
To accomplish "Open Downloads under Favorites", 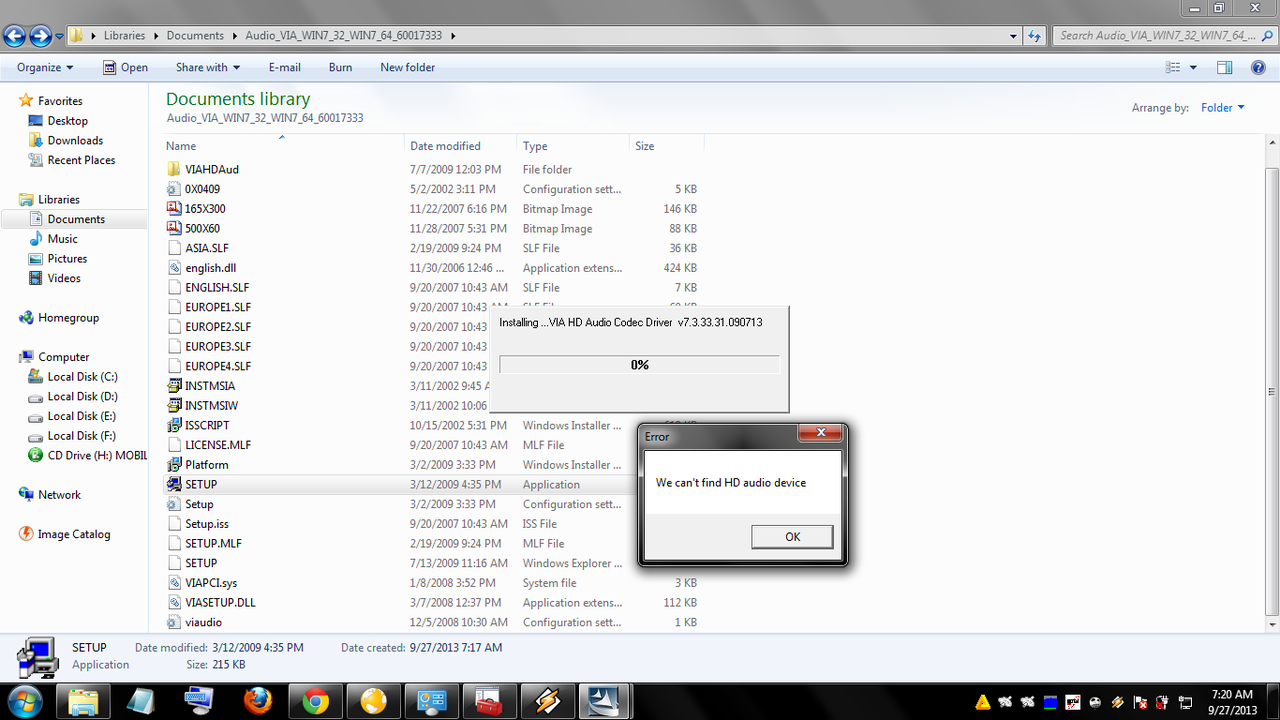I will 75,140.
